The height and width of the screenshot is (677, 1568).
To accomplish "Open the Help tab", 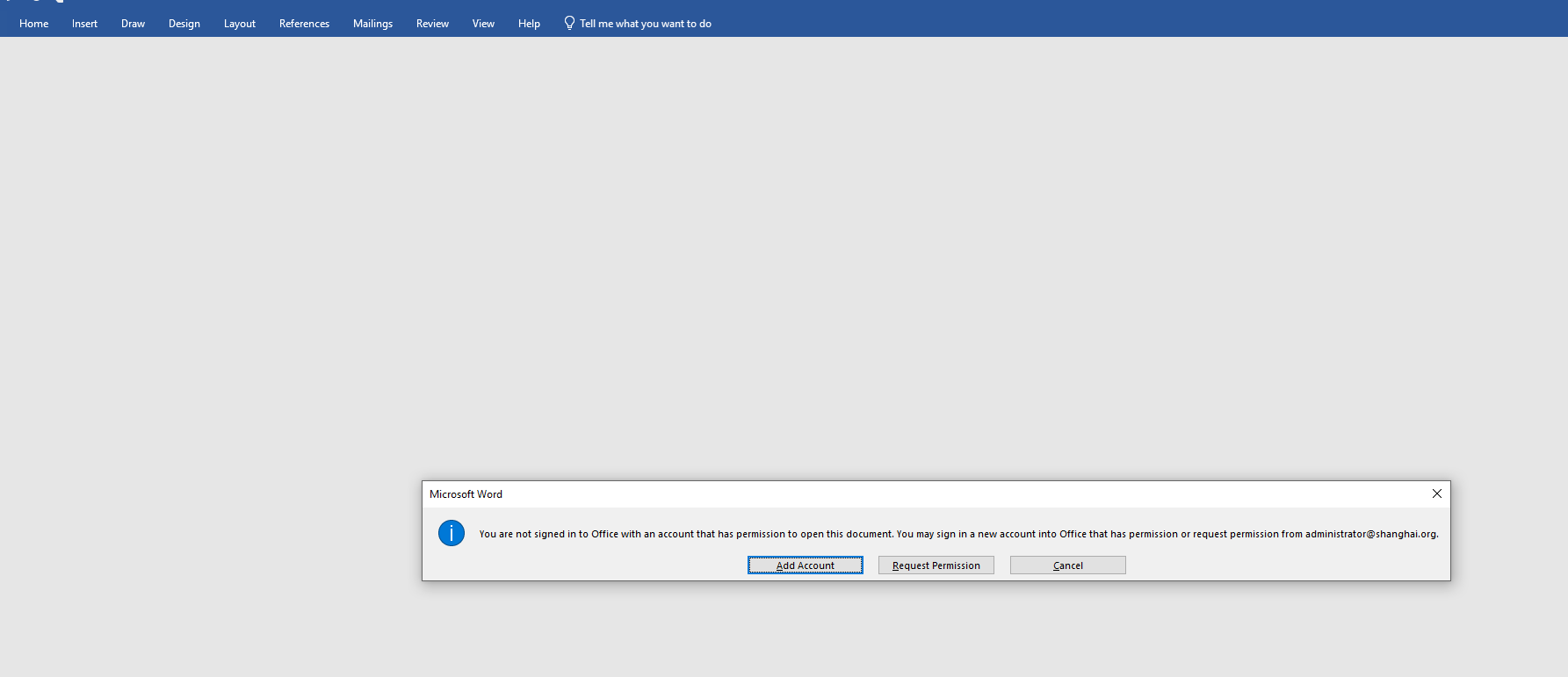I will (x=529, y=24).
